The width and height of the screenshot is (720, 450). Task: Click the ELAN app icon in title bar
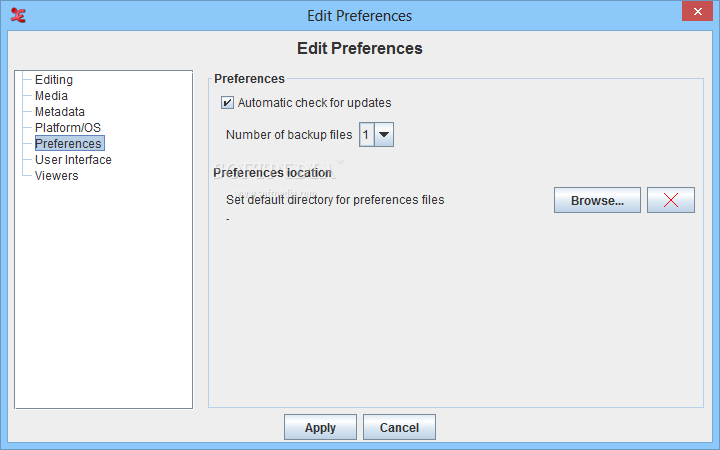pos(18,15)
